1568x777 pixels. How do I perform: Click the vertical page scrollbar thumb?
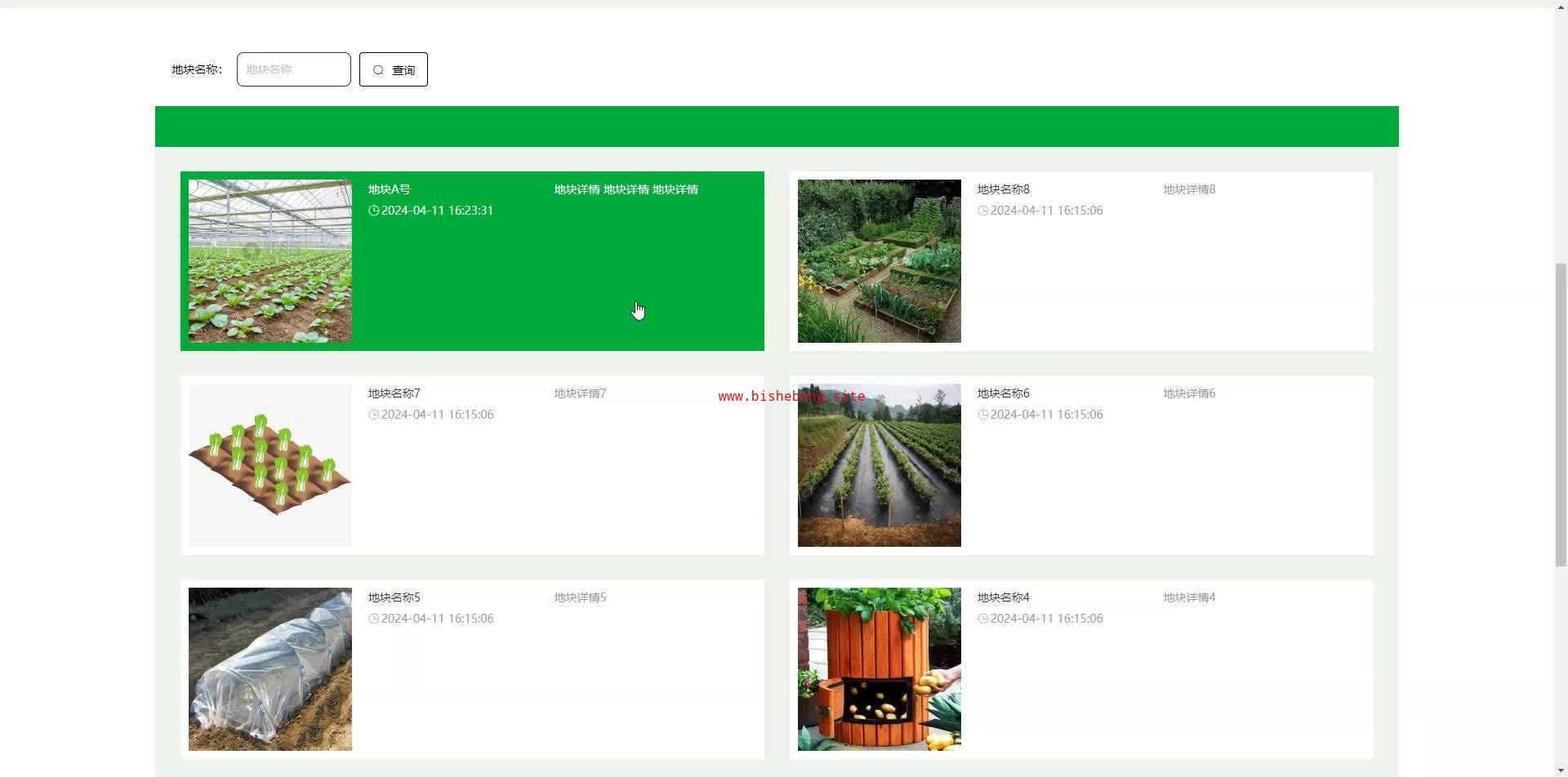click(x=1561, y=415)
